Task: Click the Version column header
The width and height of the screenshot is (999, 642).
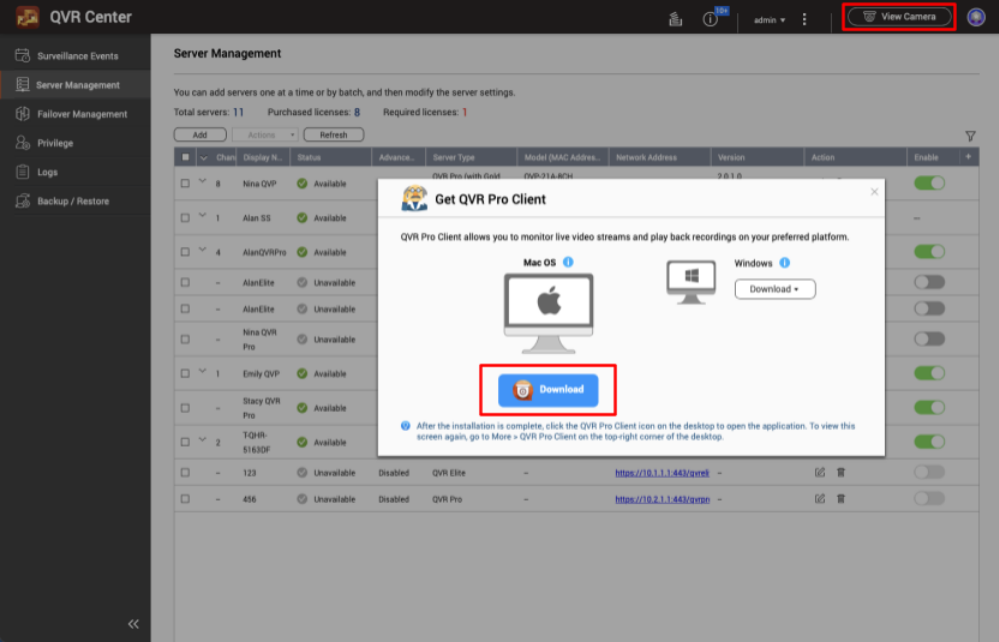Action: pyautogui.click(x=757, y=157)
